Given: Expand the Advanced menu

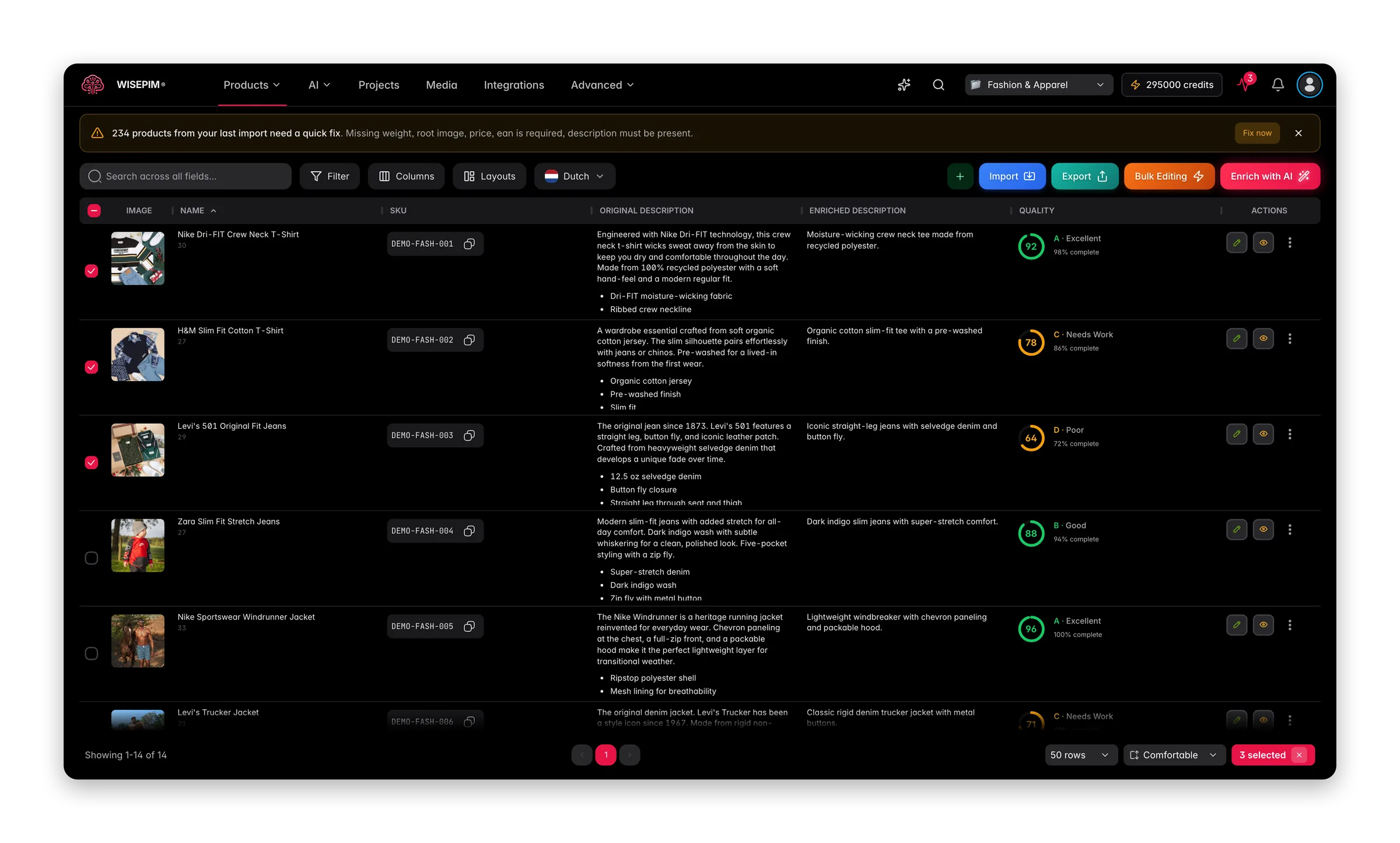Looking at the screenshot, I should coord(602,85).
